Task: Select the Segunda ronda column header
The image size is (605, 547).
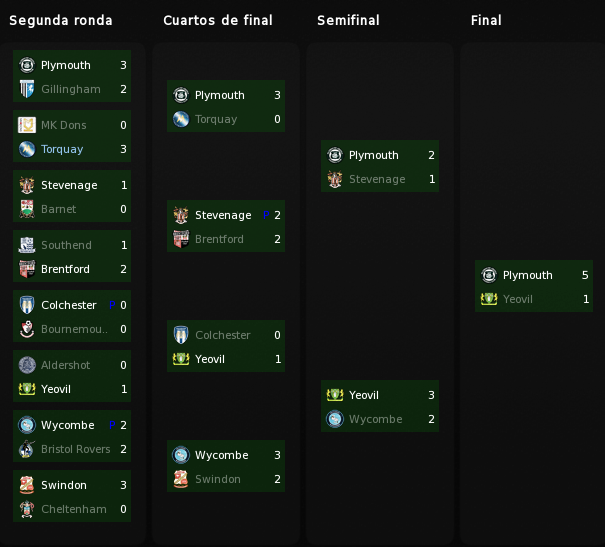Action: pyautogui.click(x=61, y=20)
